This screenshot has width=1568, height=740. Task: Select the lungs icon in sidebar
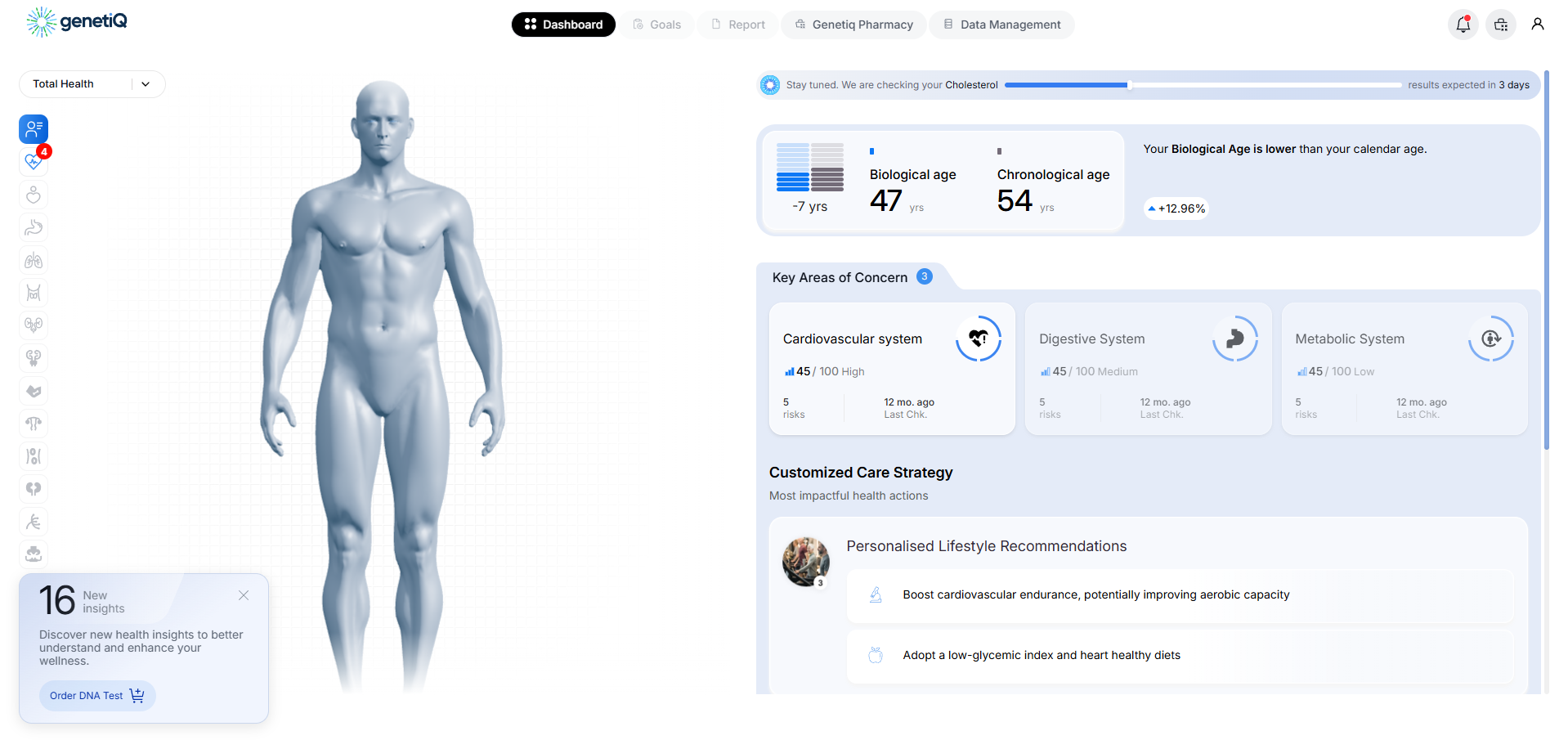(34, 261)
